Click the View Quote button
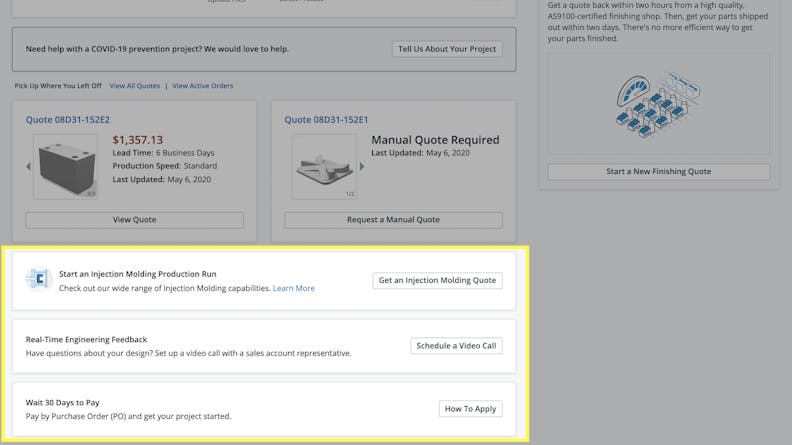 point(134,220)
